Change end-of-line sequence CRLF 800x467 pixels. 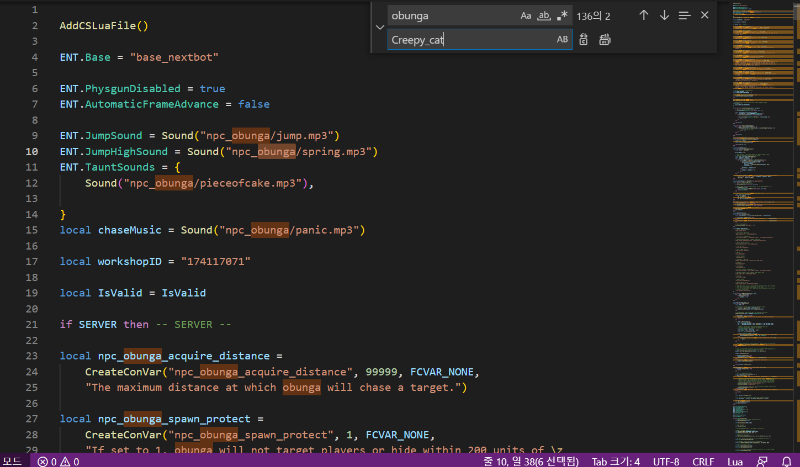pos(703,461)
